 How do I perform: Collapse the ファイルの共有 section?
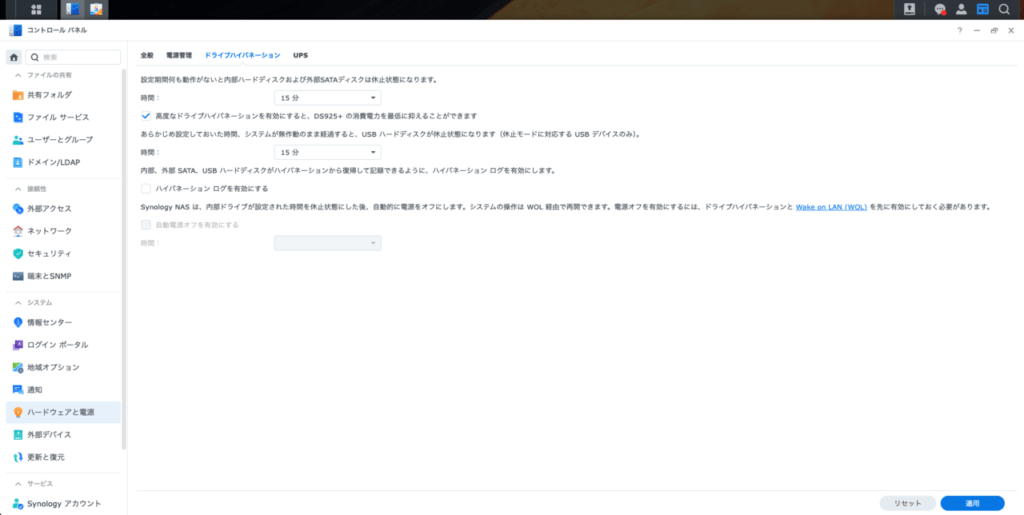[18, 75]
